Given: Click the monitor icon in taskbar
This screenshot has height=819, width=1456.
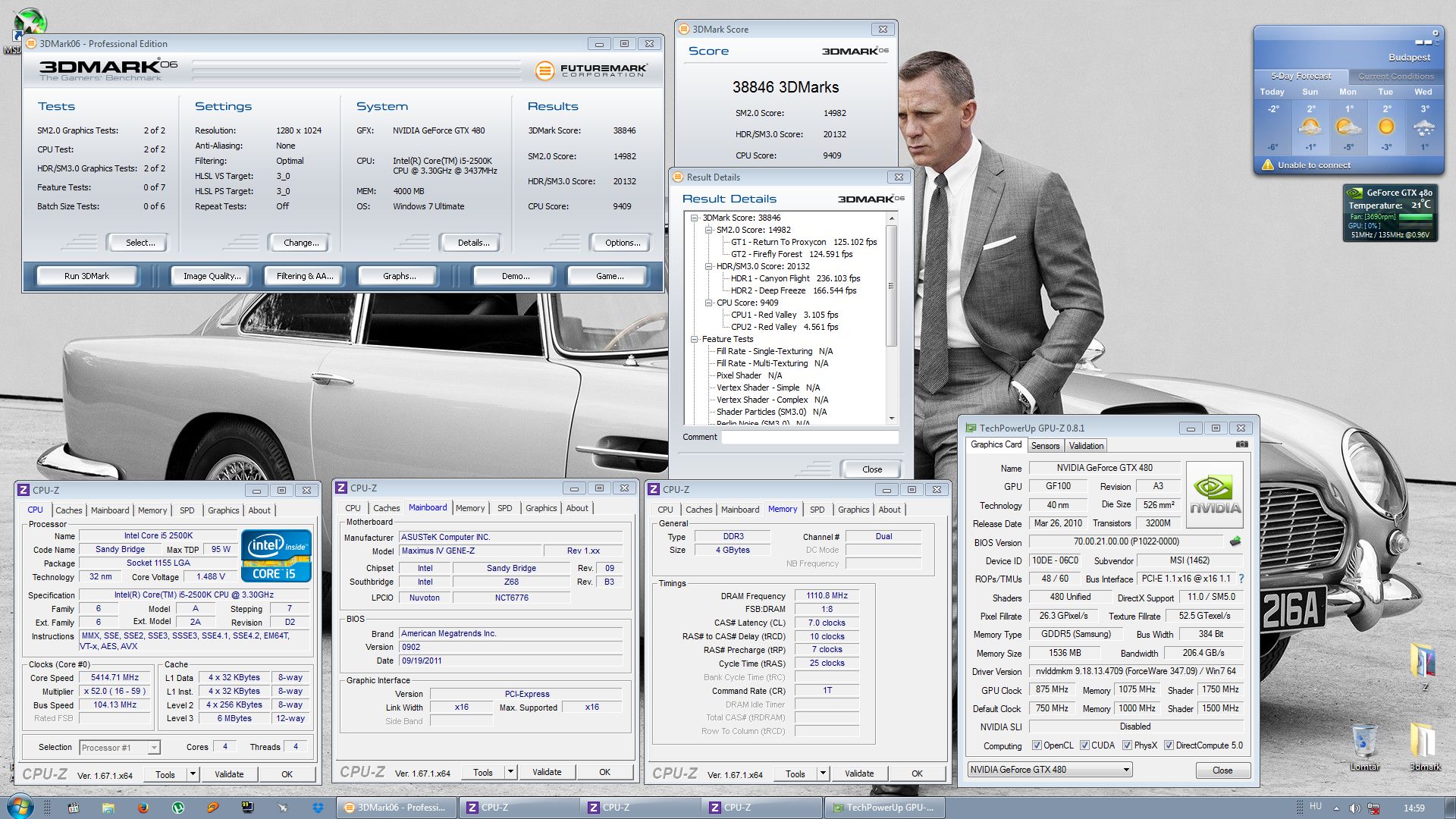Looking at the screenshot, I should pyautogui.click(x=248, y=808).
